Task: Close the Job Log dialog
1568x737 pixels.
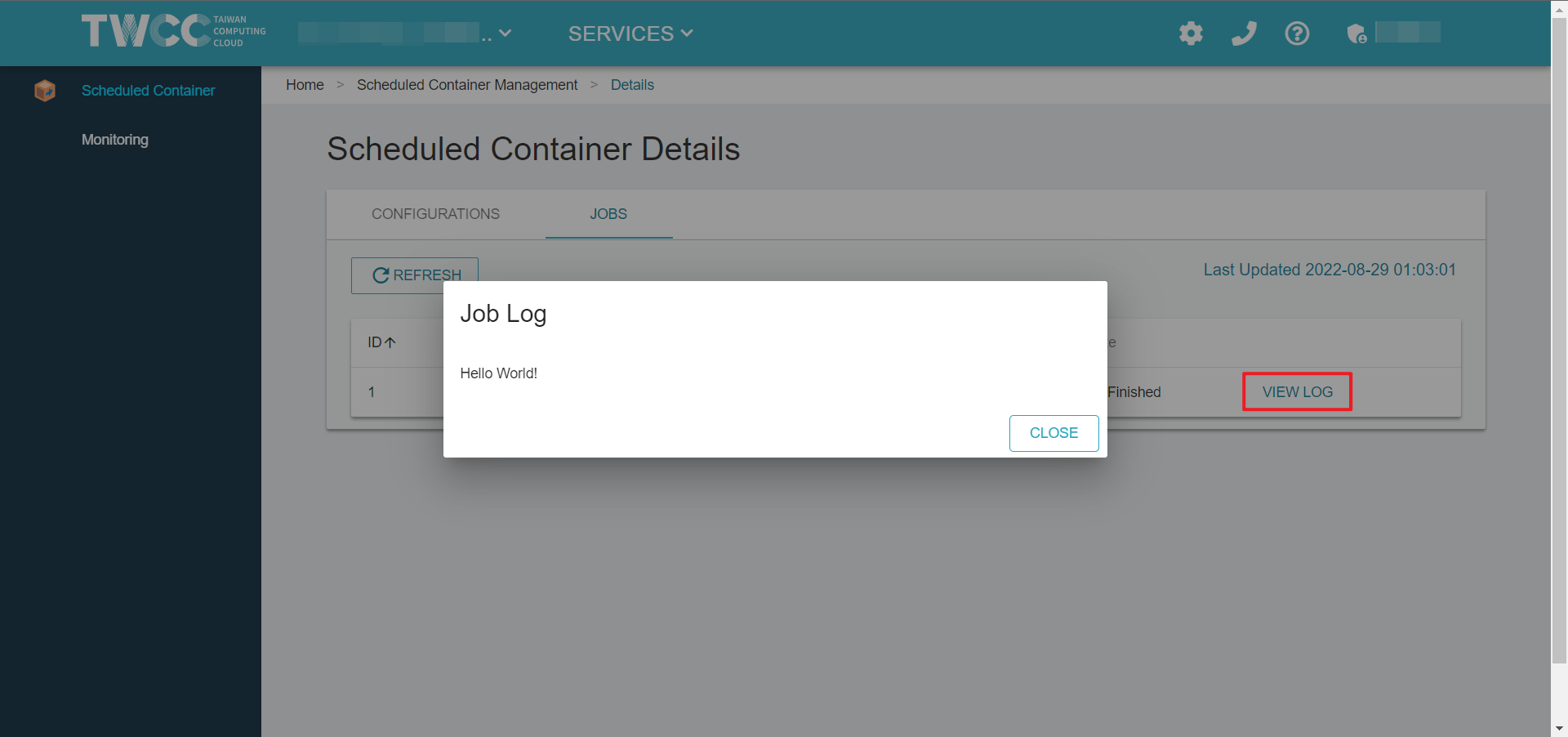Action: tap(1053, 433)
